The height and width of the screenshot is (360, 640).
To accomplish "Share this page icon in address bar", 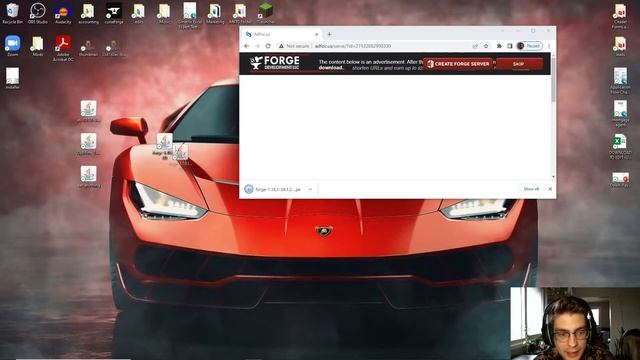I will tap(475, 46).
